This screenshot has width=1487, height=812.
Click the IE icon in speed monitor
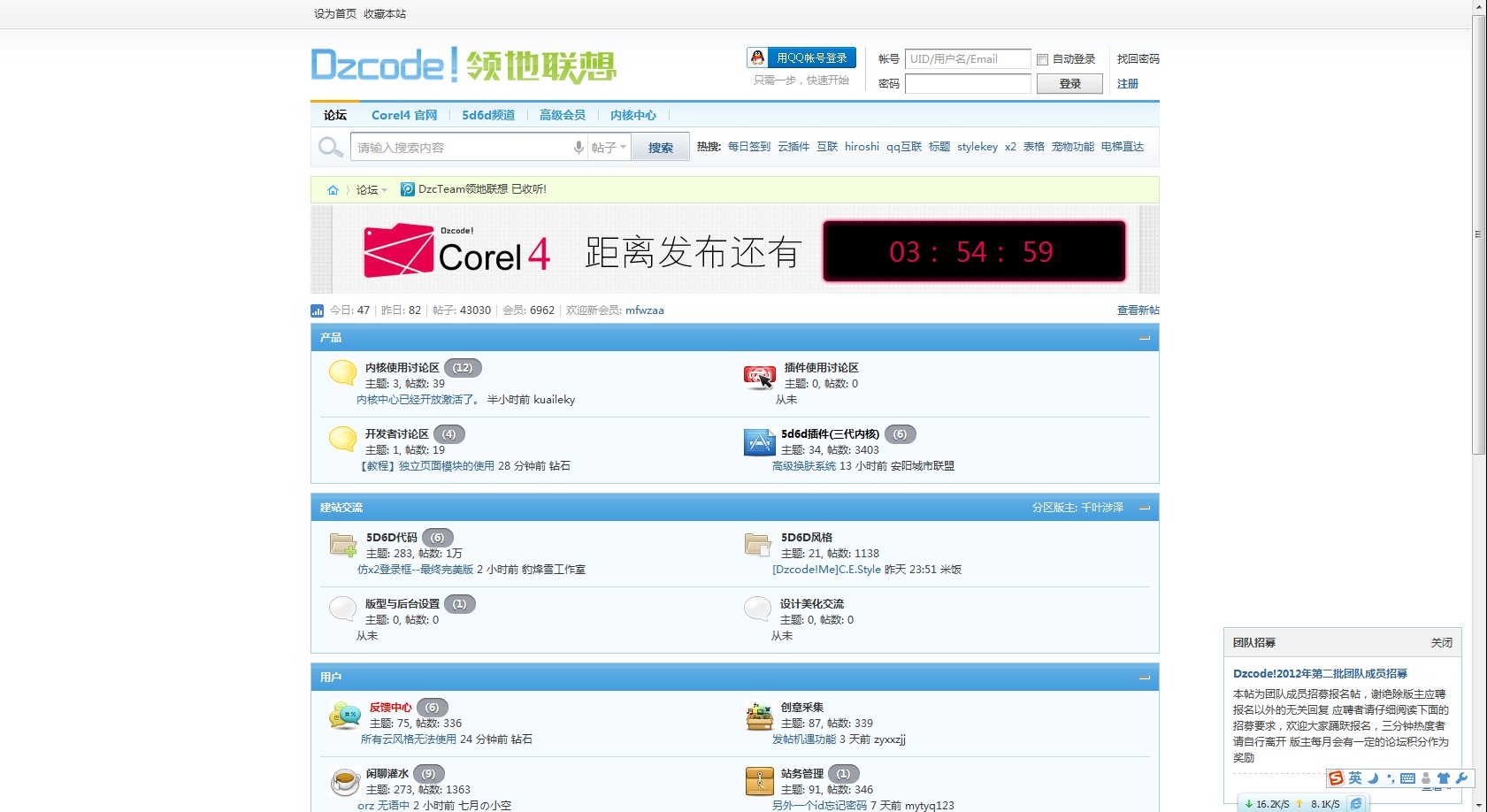pyautogui.click(x=1356, y=804)
